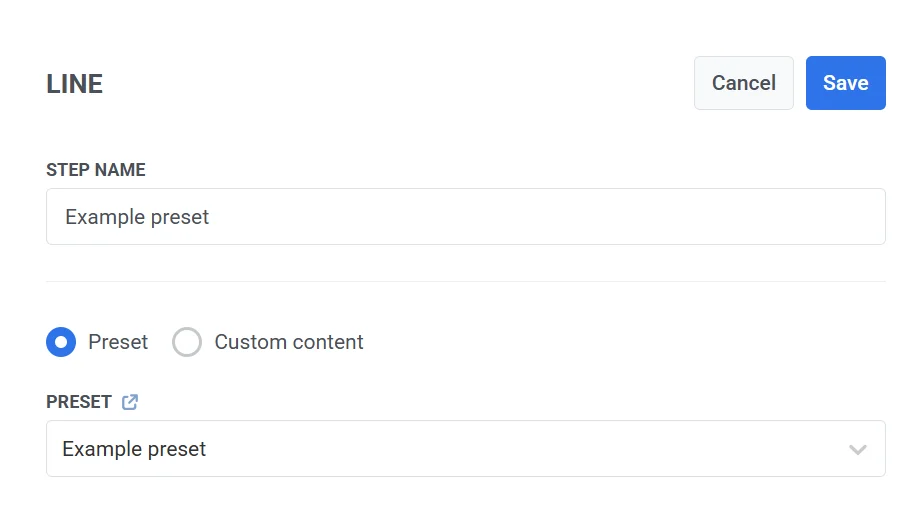Click the STEP NAME field label
This screenshot has height=511, width=918.
coord(96,170)
